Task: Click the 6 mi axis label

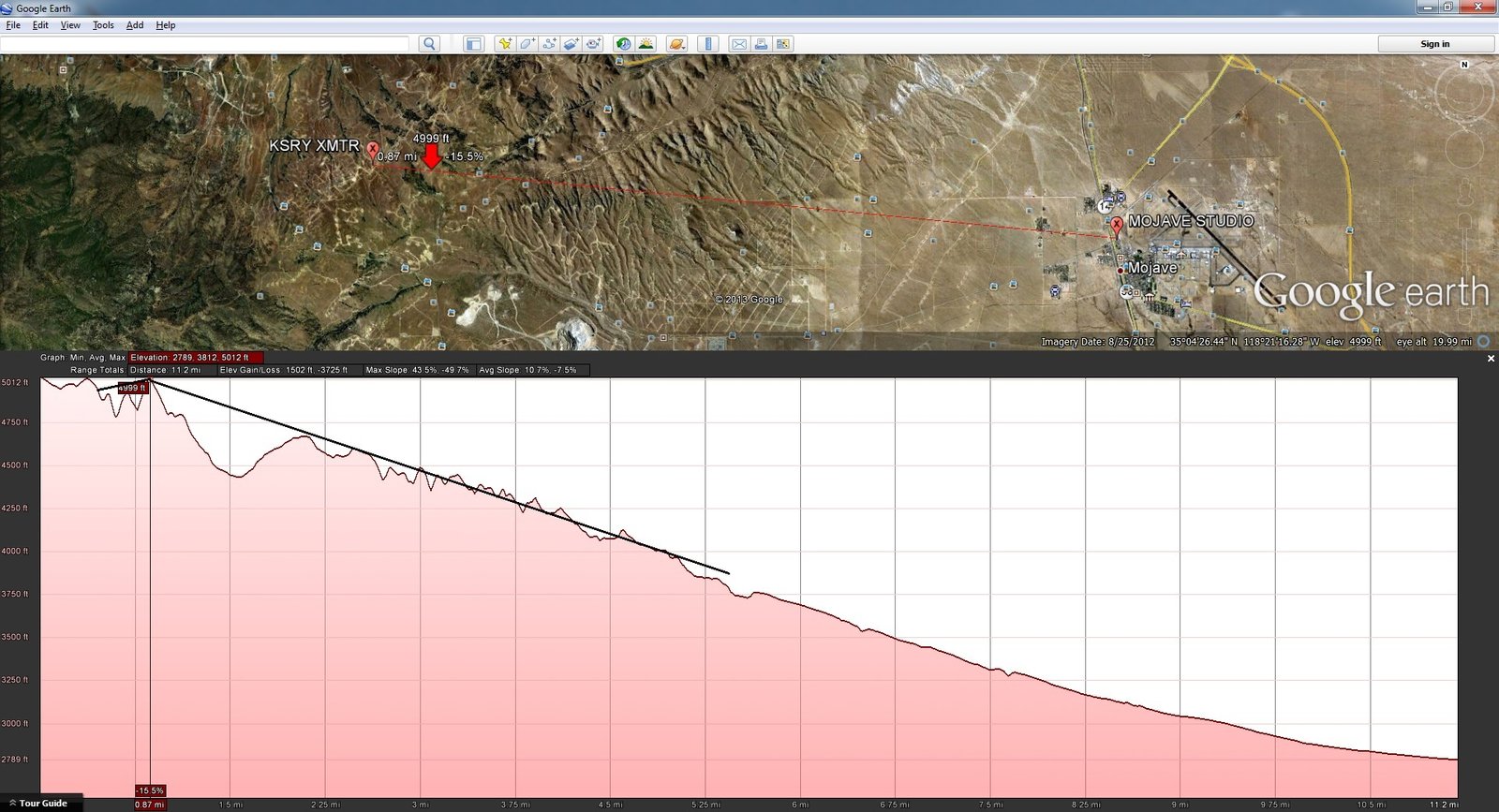Action: click(x=800, y=805)
